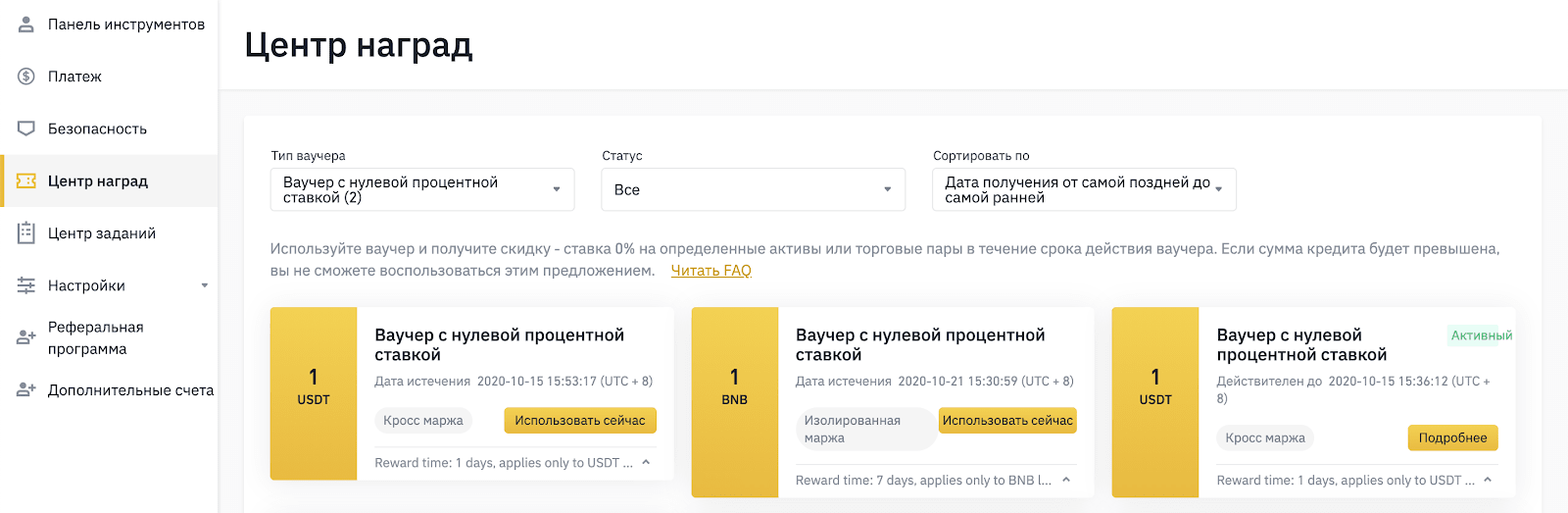Viewport: 1568px width, 513px height.
Task: Open the Тип ваучера dropdown
Action: point(422,189)
